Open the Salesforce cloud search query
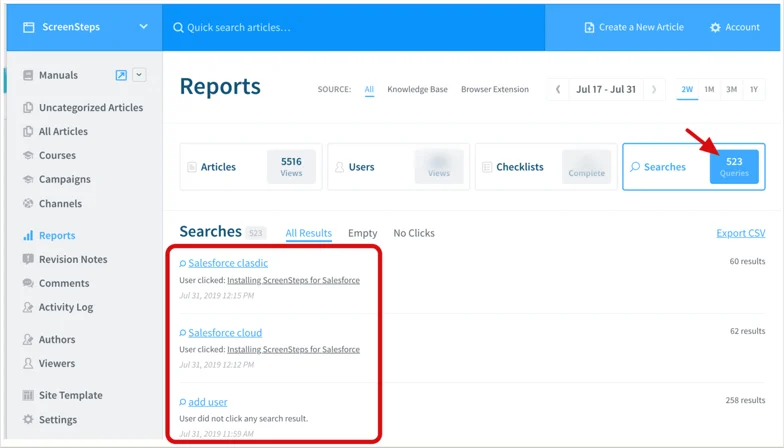Viewport: 784px width, 448px height. (225, 333)
